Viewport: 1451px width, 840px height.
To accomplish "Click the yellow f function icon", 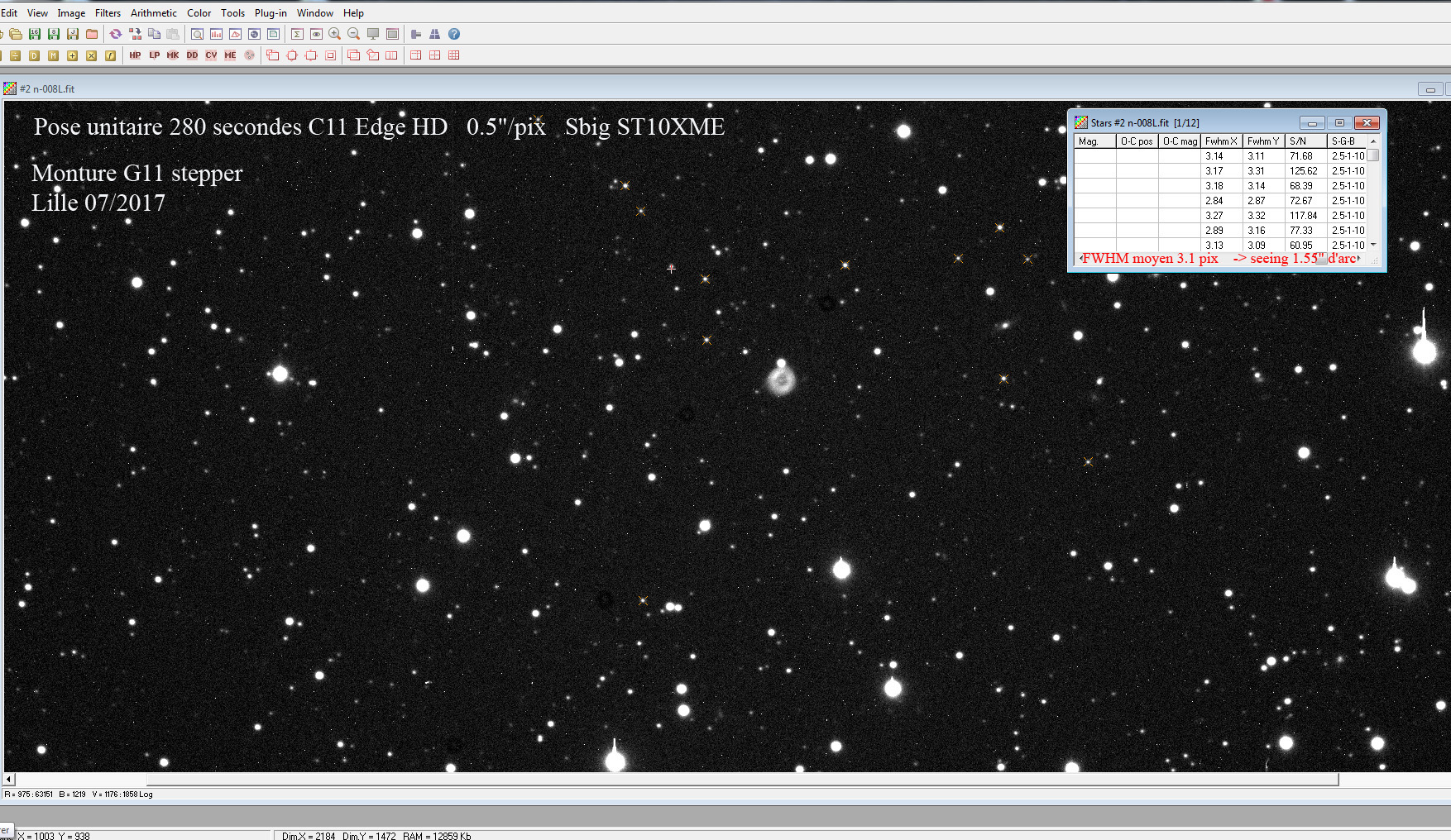I will pyautogui.click(x=111, y=55).
